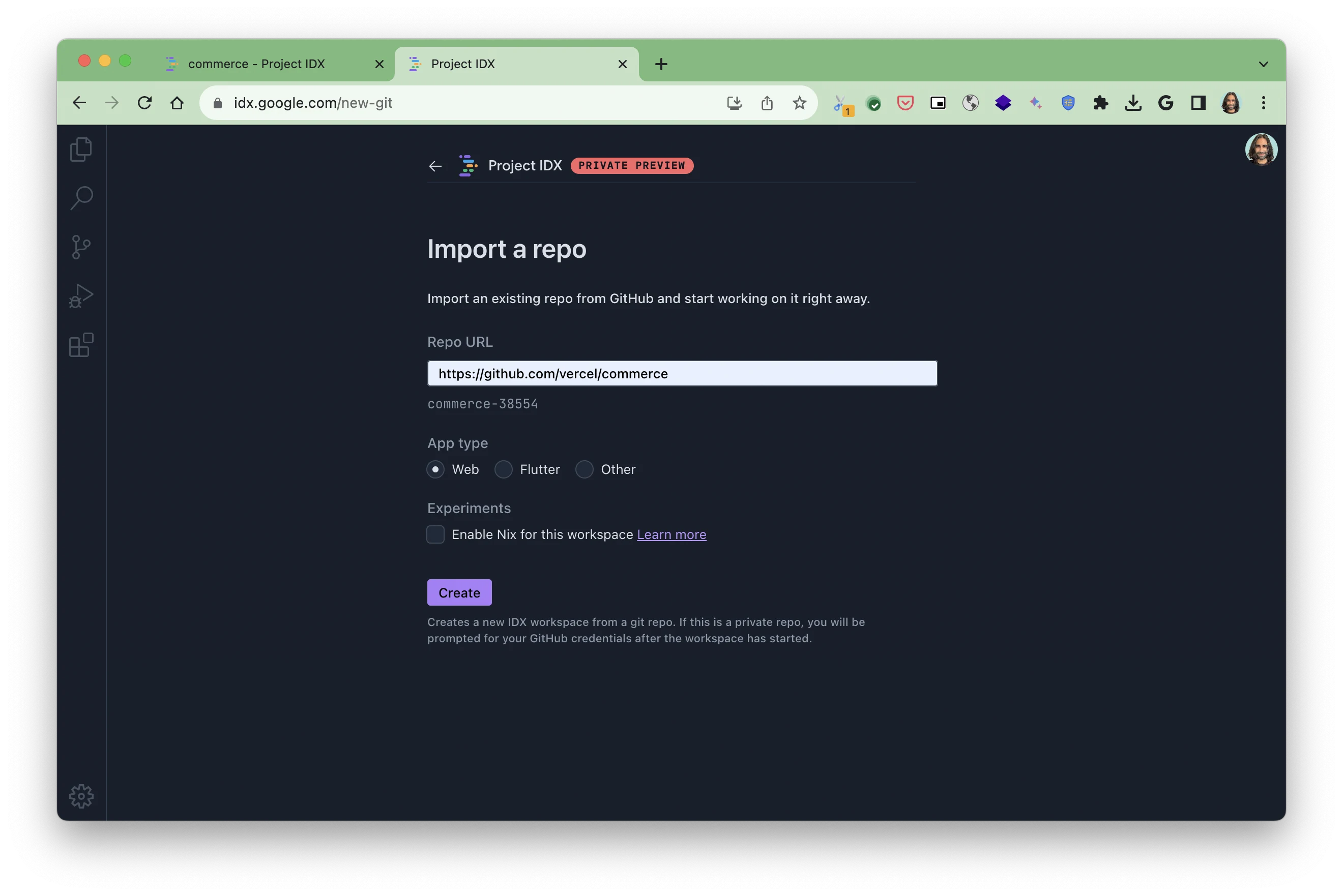Open the Explorer files icon in sidebar
This screenshot has height=896, width=1343.
tap(80, 149)
